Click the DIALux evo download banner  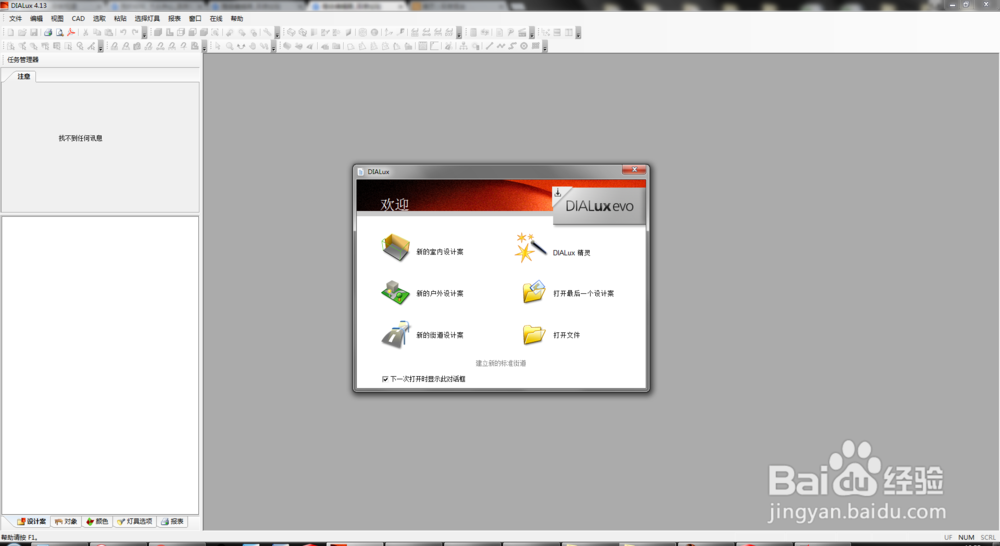click(x=598, y=205)
